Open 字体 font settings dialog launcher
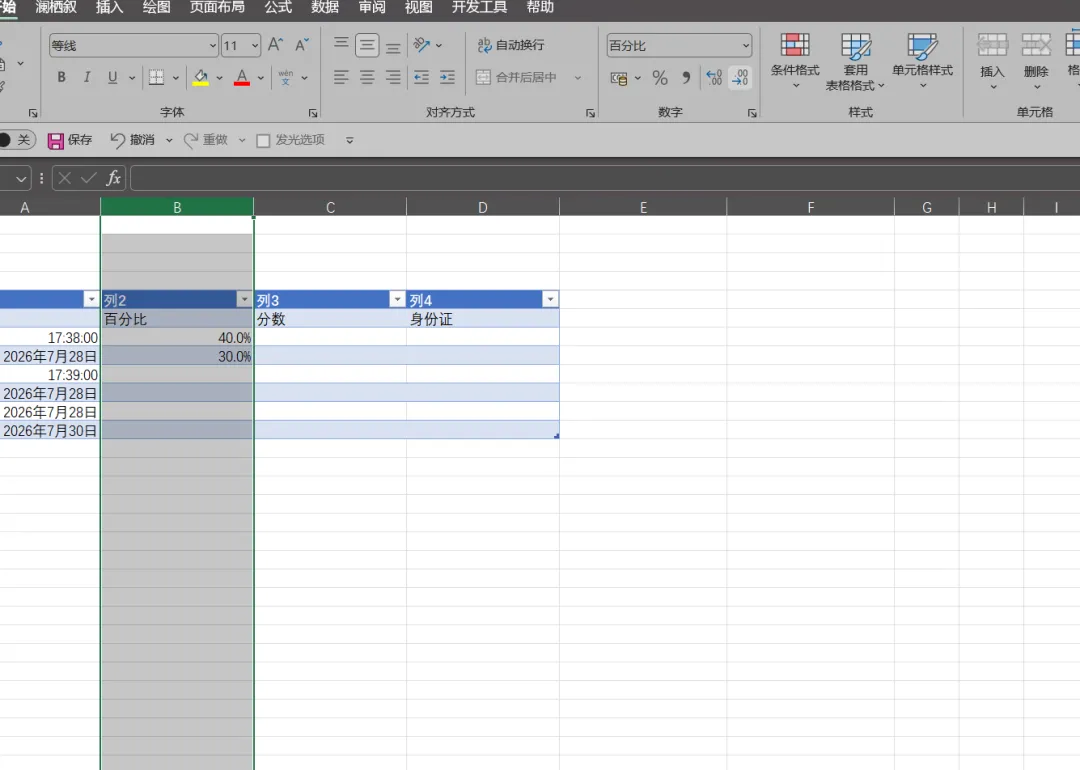 pyautogui.click(x=313, y=113)
